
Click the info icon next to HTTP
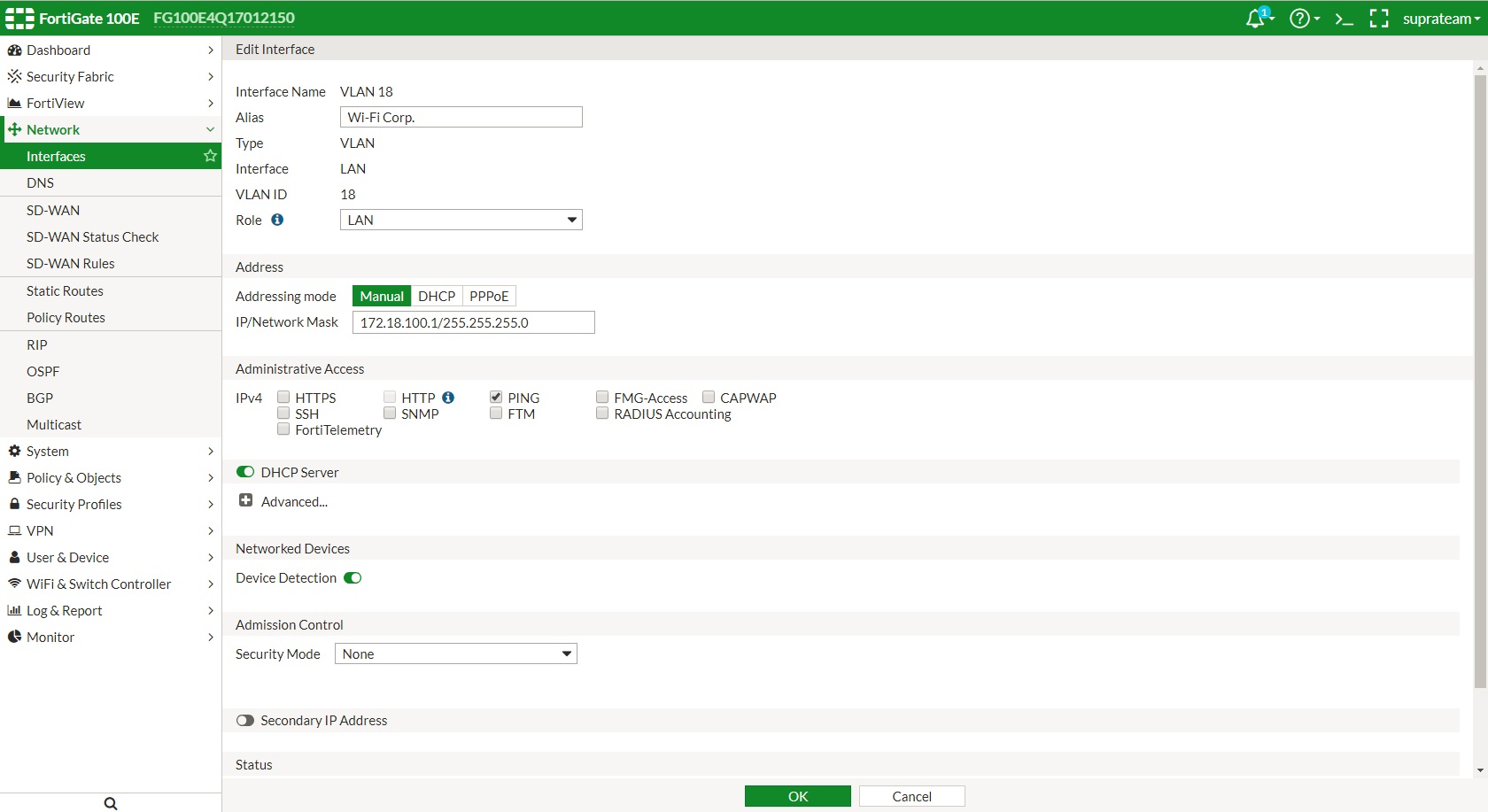(448, 398)
